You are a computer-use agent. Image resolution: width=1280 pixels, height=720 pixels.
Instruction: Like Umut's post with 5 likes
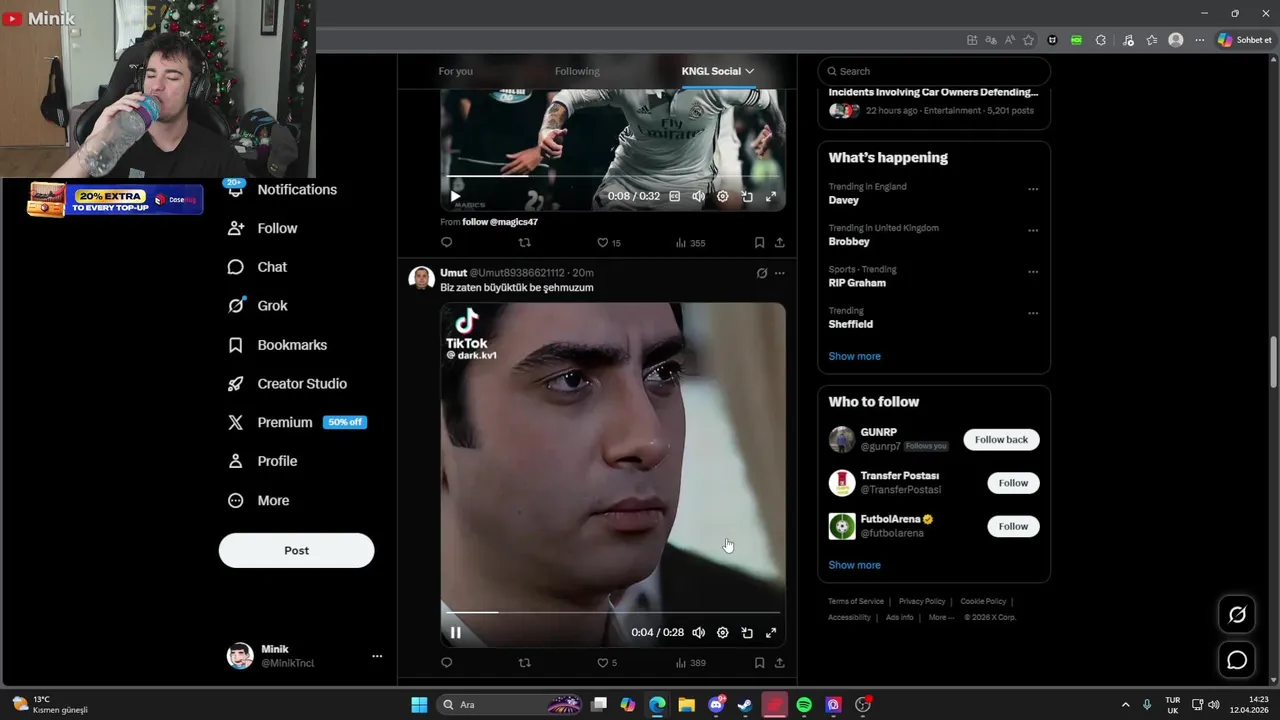(607, 662)
